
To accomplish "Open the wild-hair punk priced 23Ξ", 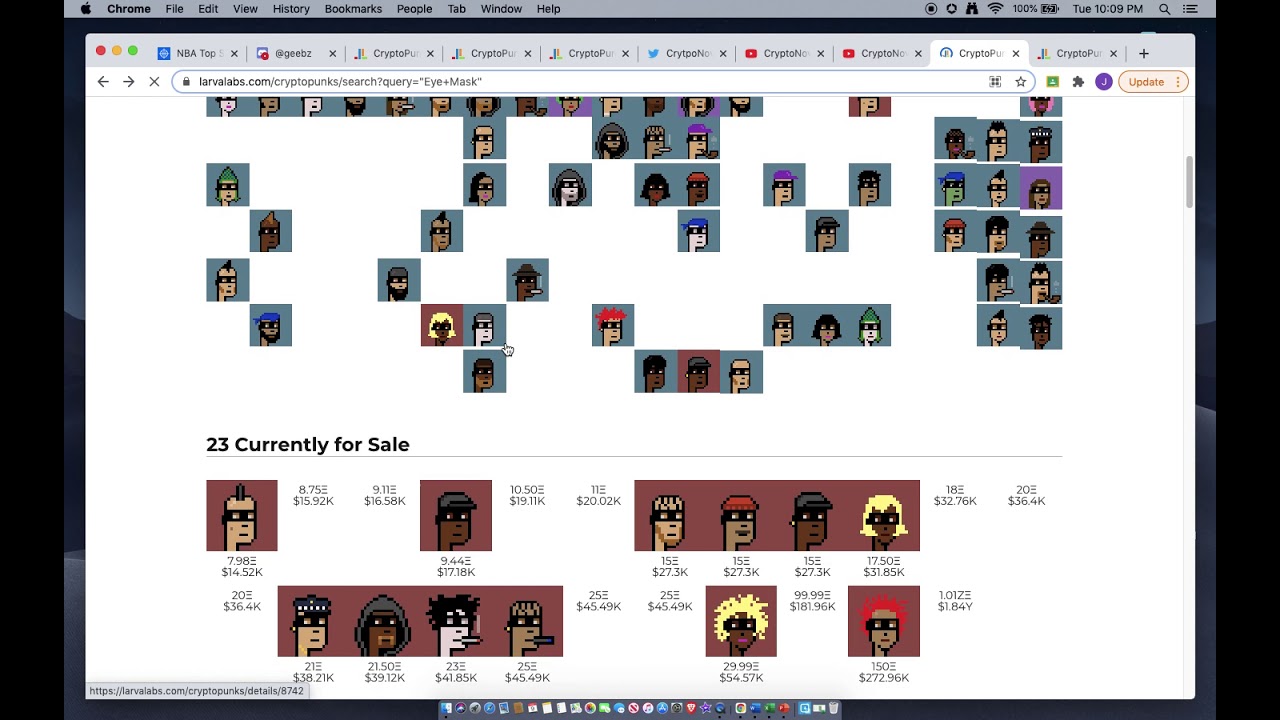I will coord(456,622).
